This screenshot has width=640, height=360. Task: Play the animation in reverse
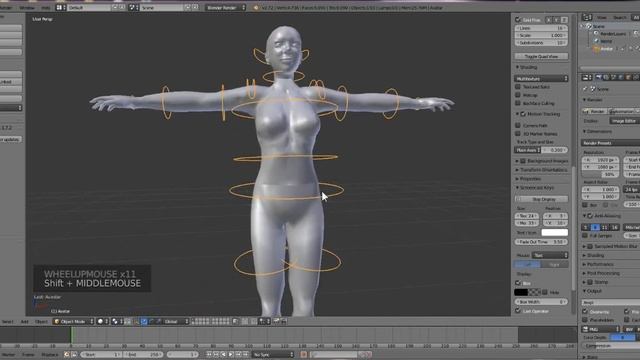coord(224,355)
